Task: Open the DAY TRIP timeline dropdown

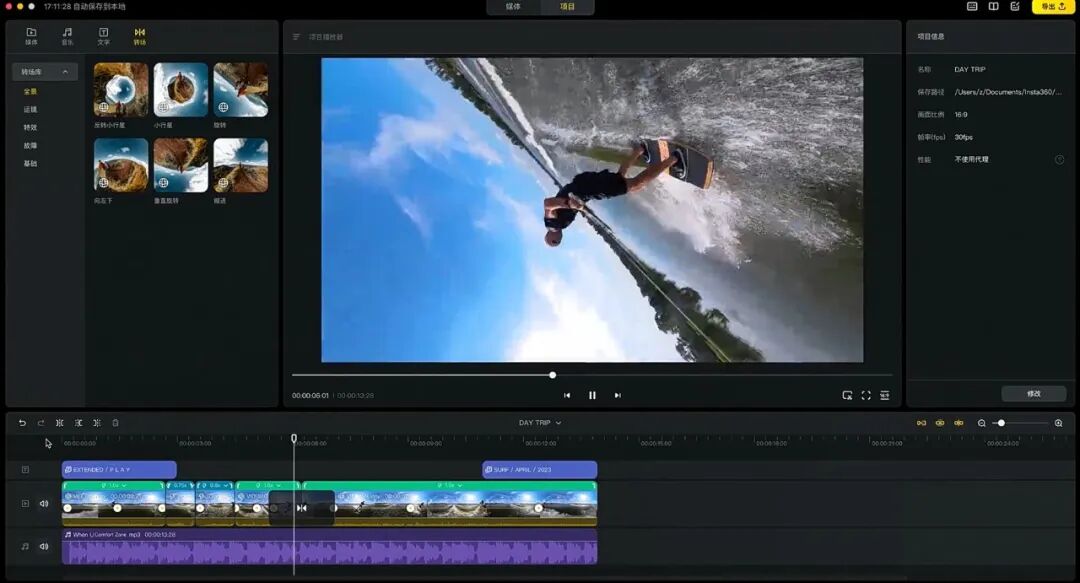Action: [540, 423]
